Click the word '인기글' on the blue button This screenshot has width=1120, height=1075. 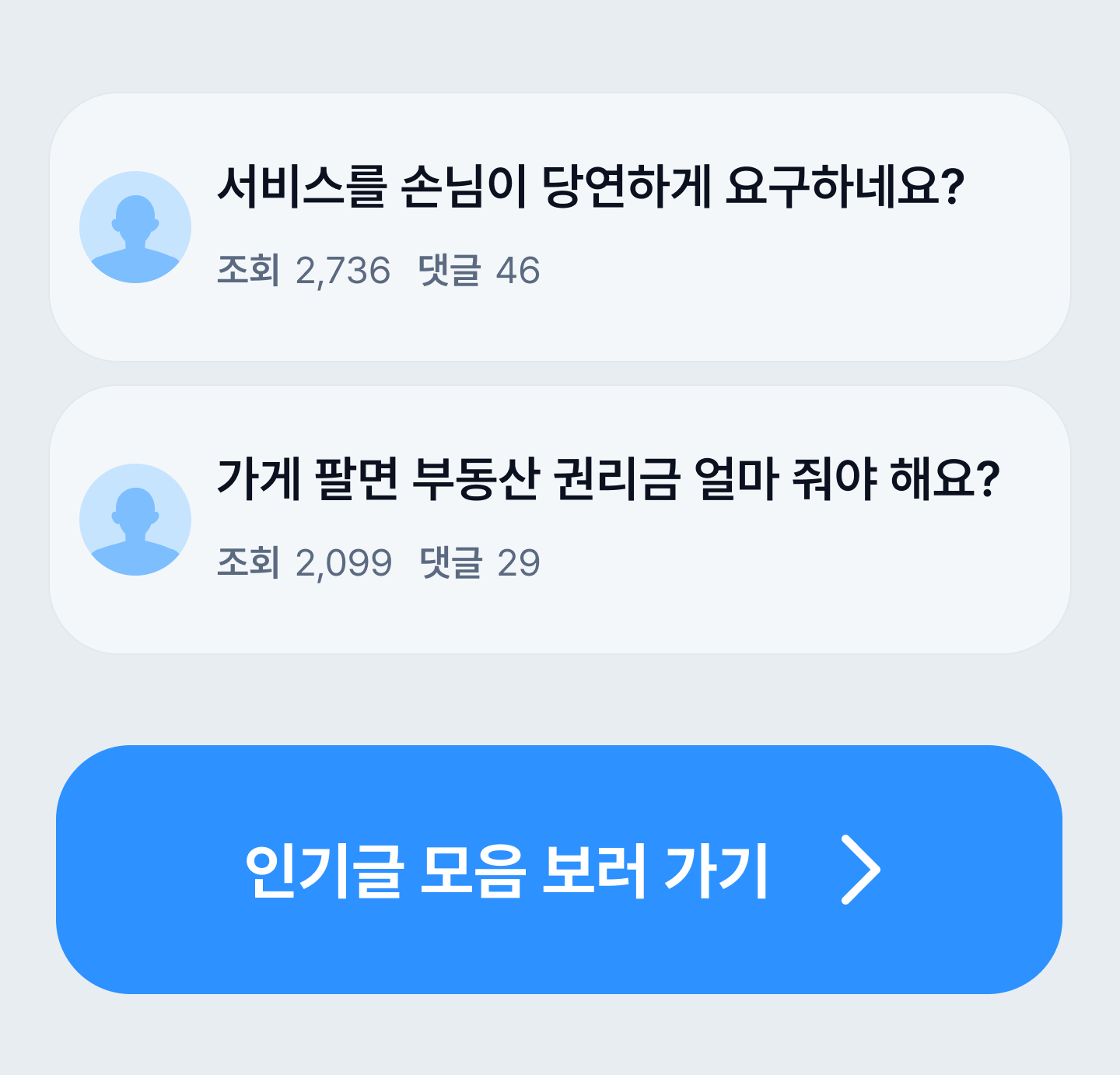click(324, 871)
